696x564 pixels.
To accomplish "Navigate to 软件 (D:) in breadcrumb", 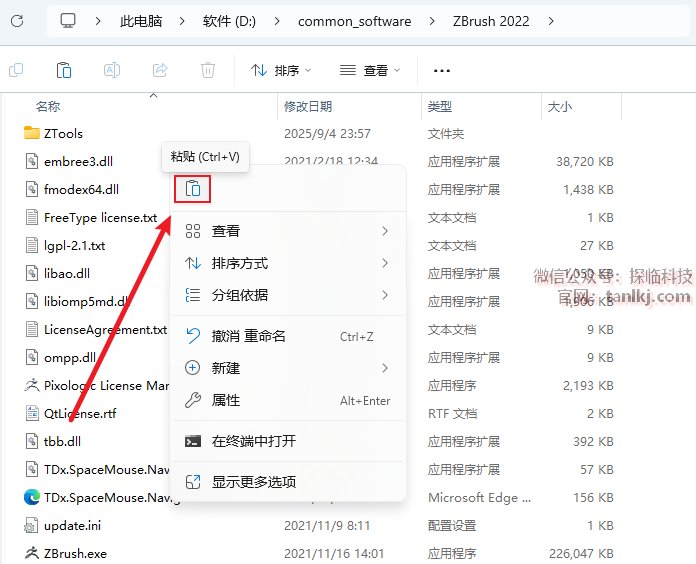I will (229, 21).
